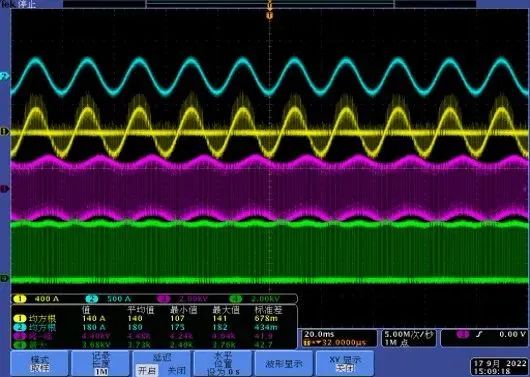Click the 15:09:18 clock time
The width and height of the screenshot is (530, 377).
(492, 372)
